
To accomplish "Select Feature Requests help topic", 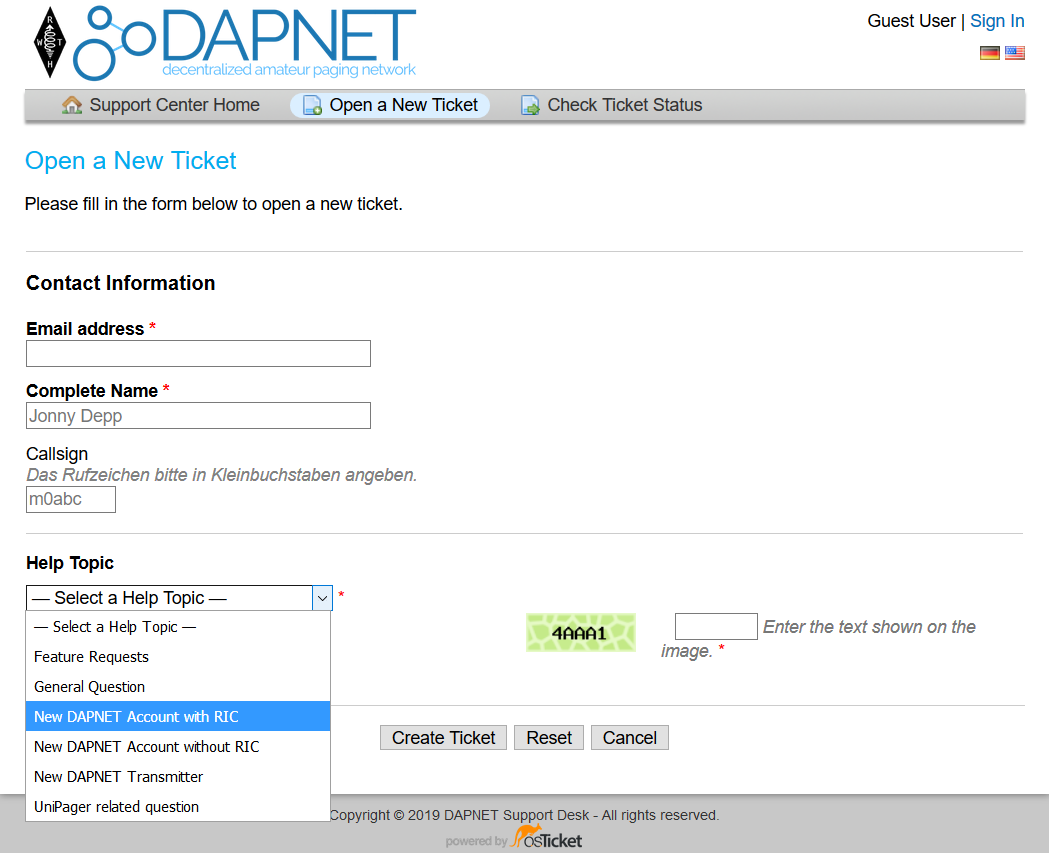I will (x=178, y=657).
